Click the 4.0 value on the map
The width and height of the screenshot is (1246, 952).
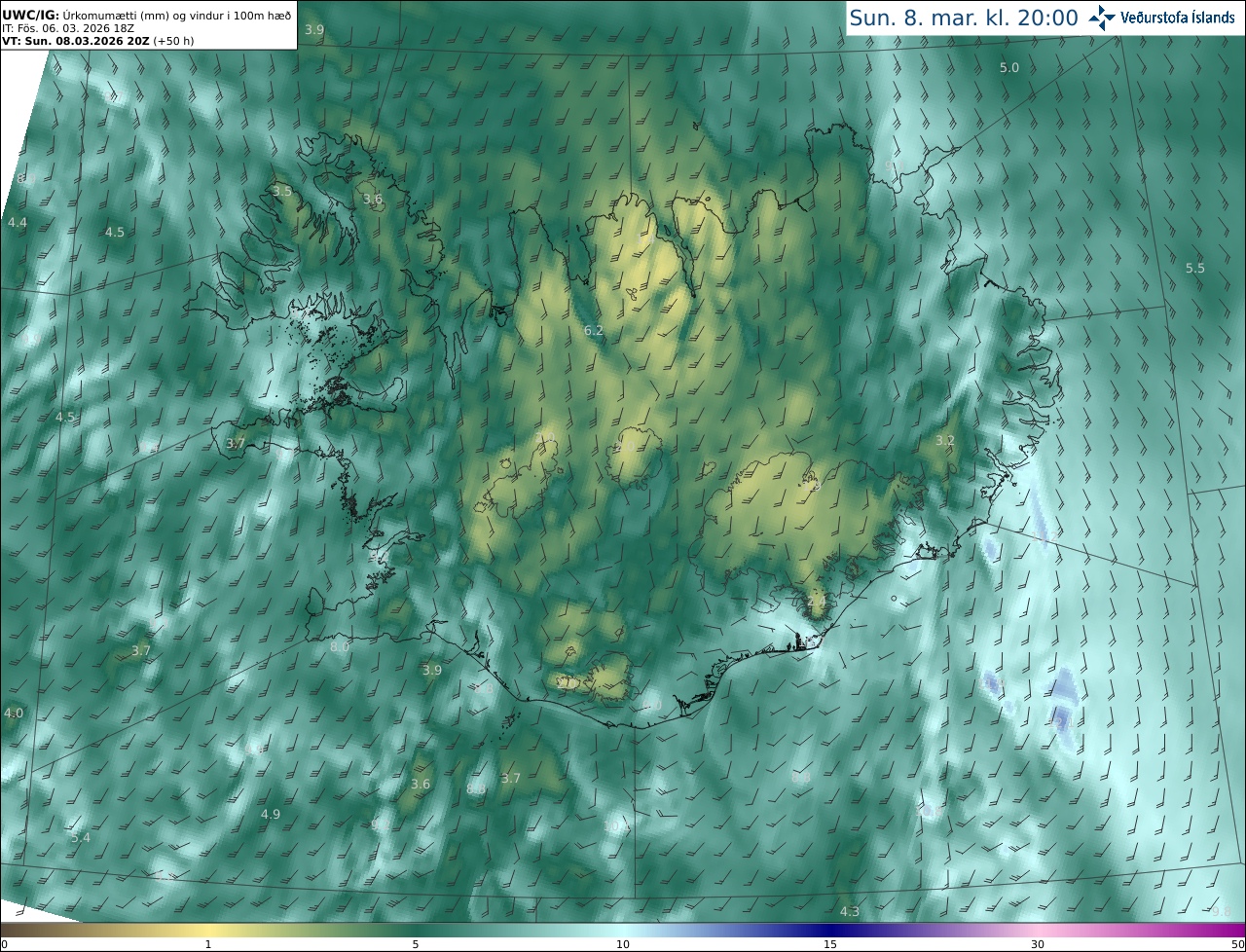click(x=14, y=713)
